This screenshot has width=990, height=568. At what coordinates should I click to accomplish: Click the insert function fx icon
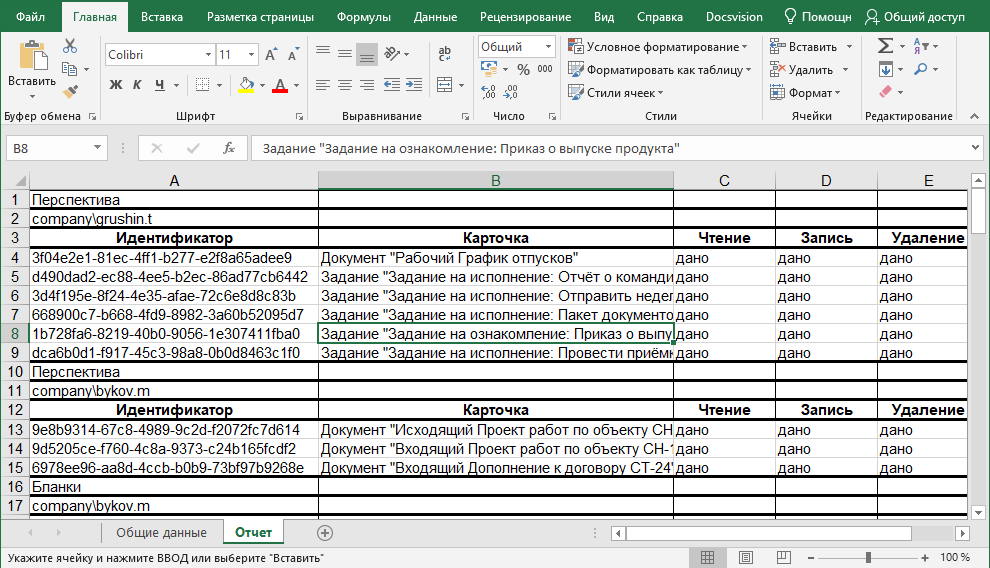point(228,148)
